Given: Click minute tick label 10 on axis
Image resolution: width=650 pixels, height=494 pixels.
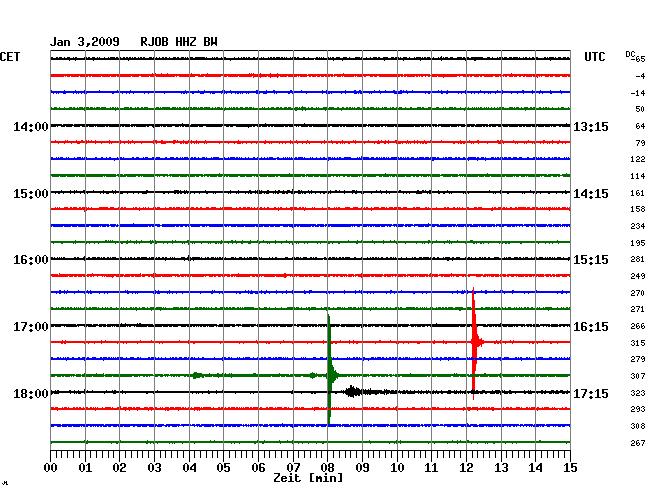Looking at the screenshot, I should (x=397, y=468).
